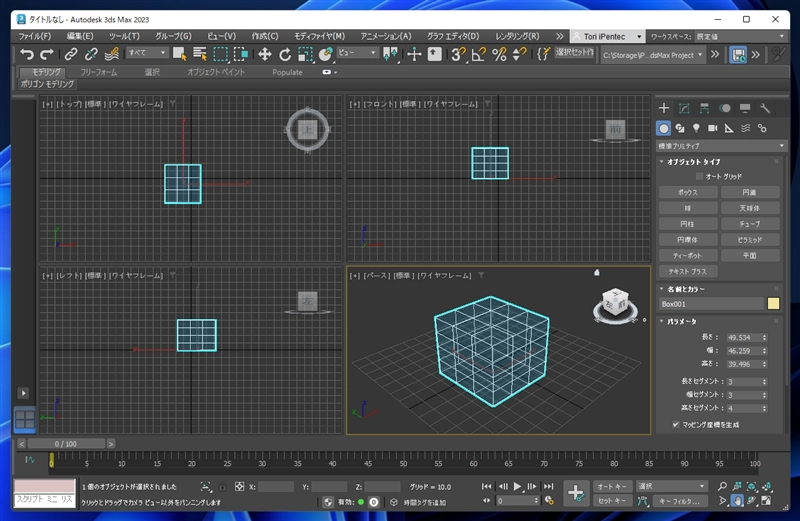The height and width of the screenshot is (521, 800).
Task: Open the ファイル(F) menu
Action: 35,36
